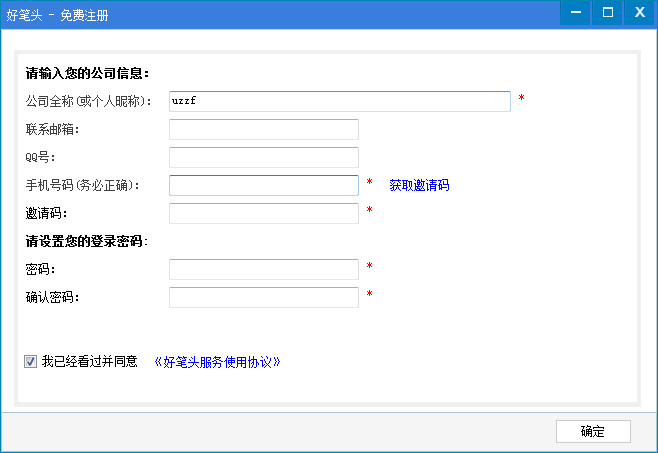Click the 确认密码 confirm password field
Image resolution: width=658 pixels, height=453 pixels.
click(264, 297)
